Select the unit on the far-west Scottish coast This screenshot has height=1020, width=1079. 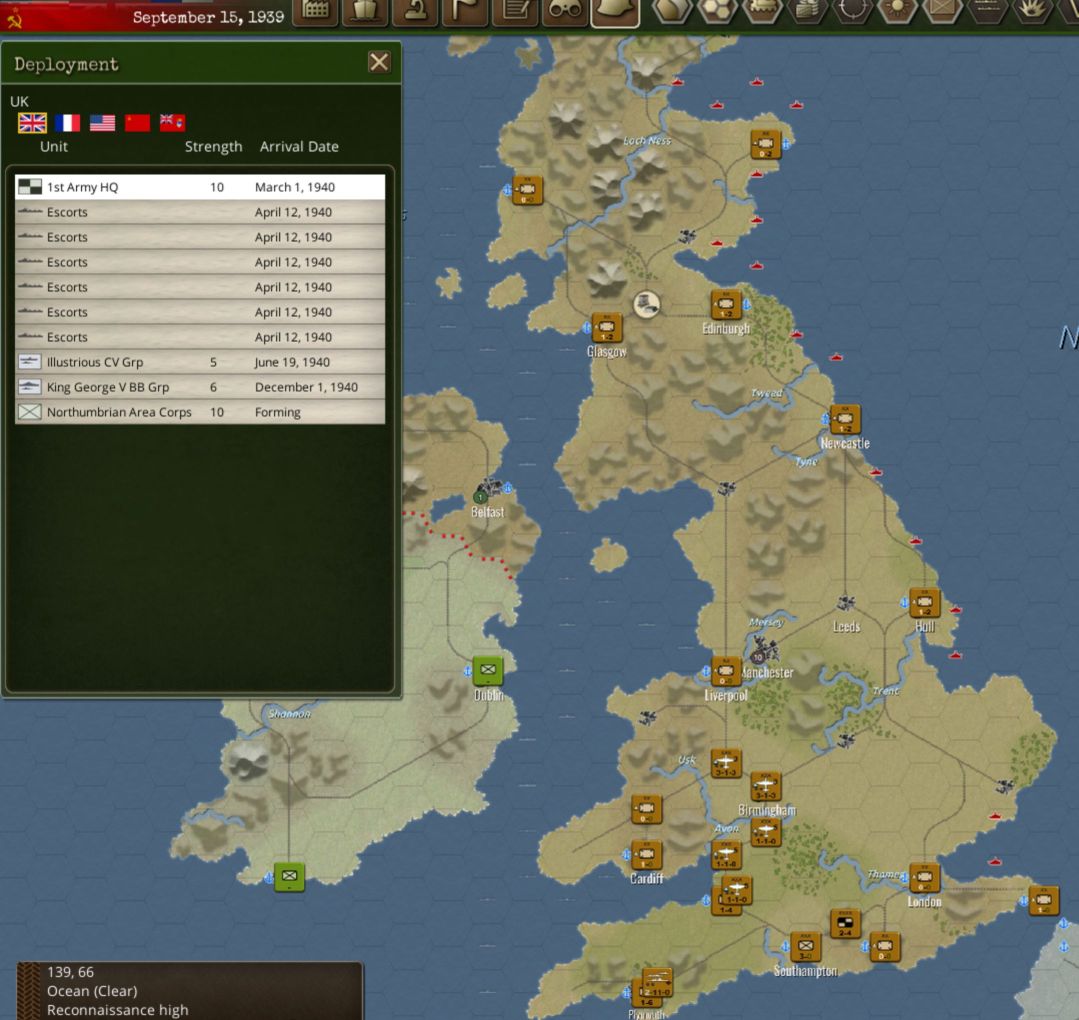coord(527,190)
